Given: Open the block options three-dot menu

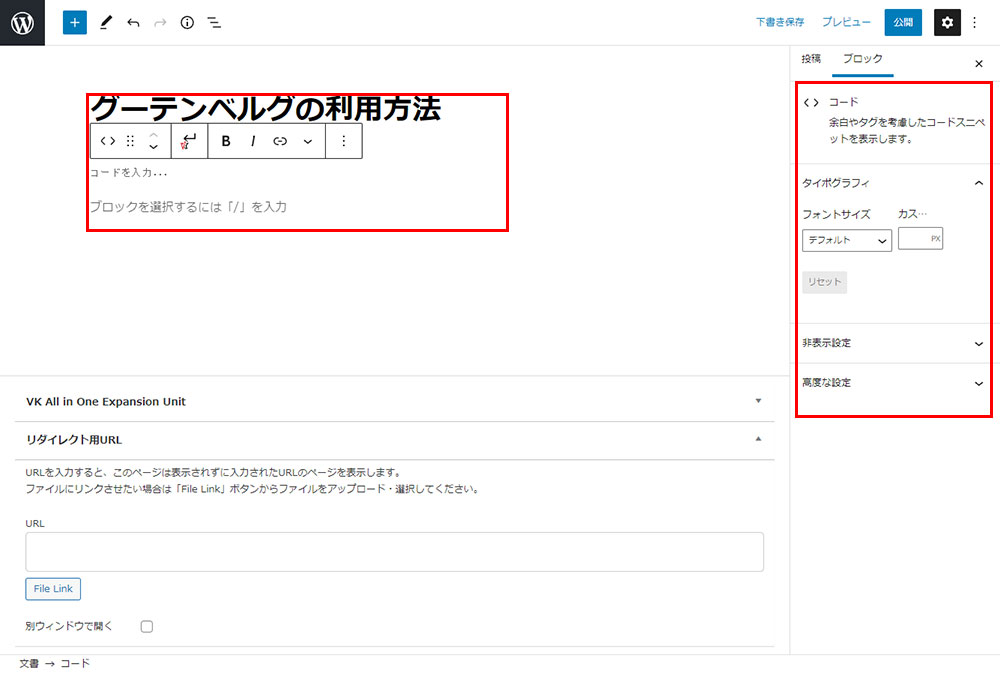Looking at the screenshot, I should click(344, 141).
